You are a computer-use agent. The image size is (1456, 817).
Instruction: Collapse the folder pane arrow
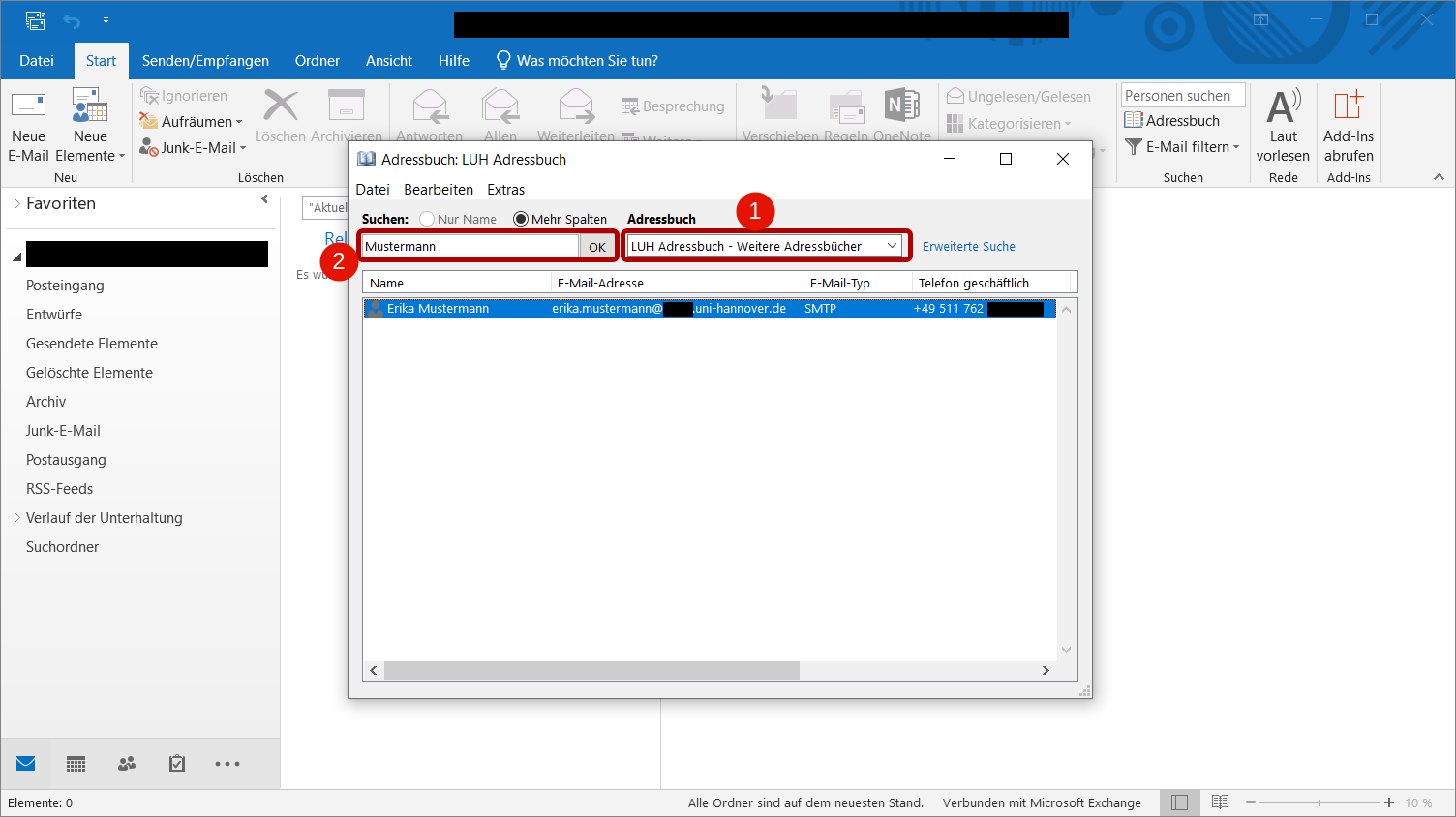[264, 199]
